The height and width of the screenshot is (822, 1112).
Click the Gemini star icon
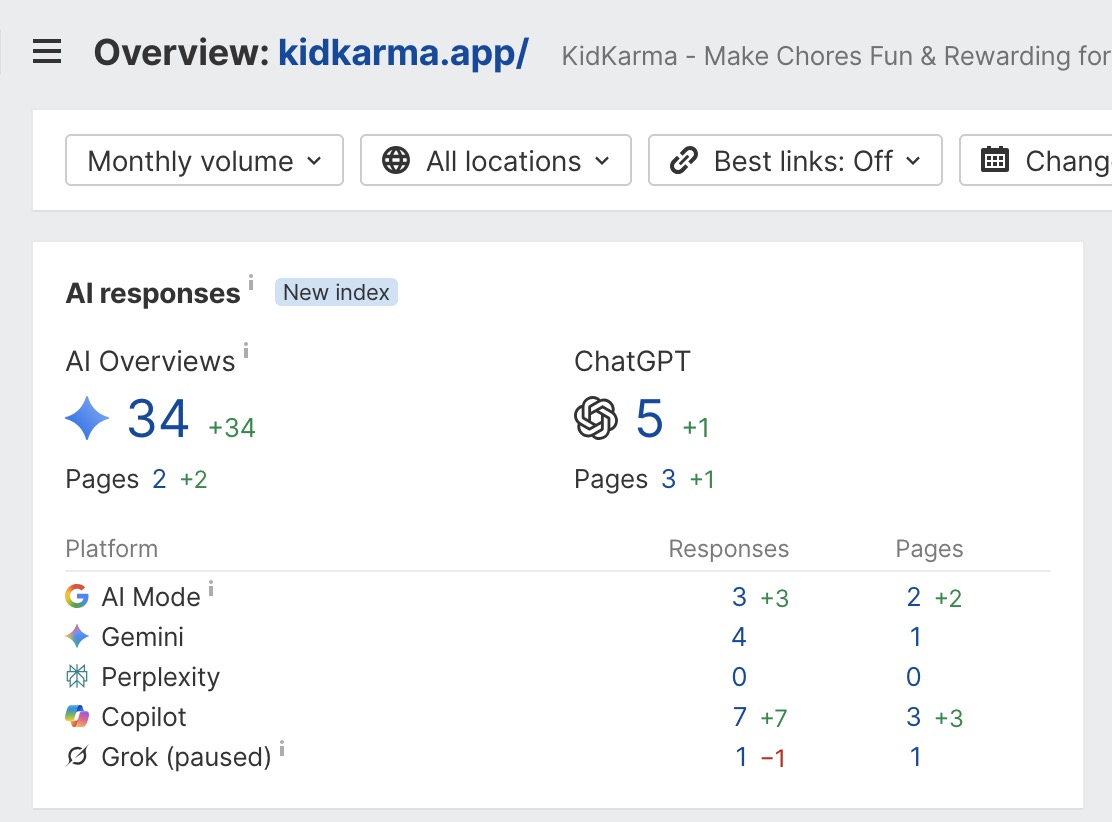pyautogui.click(x=77, y=636)
